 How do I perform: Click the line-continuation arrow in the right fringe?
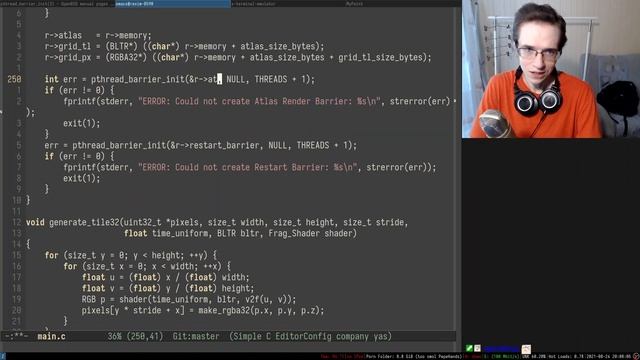[x=455, y=101]
